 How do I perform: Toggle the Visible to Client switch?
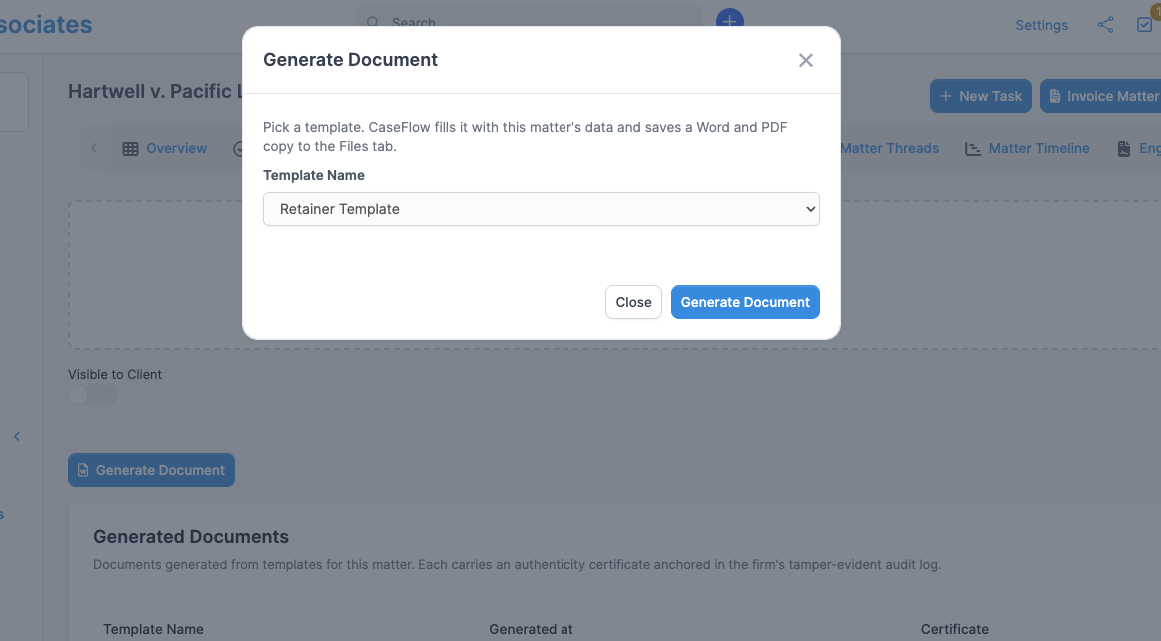(x=93, y=395)
